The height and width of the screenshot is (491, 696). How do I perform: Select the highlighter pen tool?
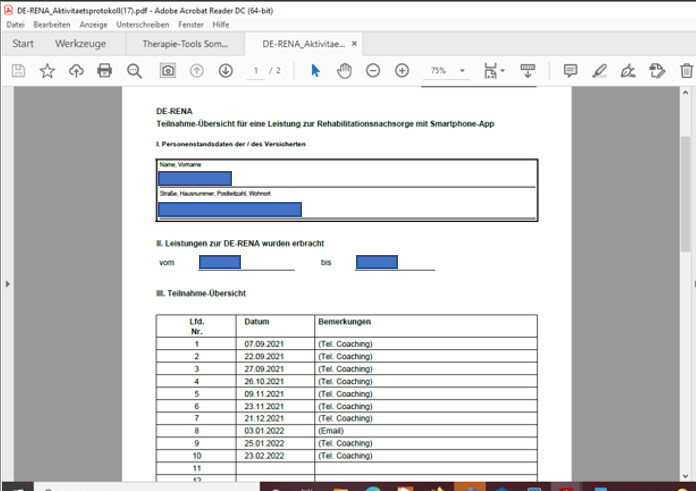coord(599,71)
